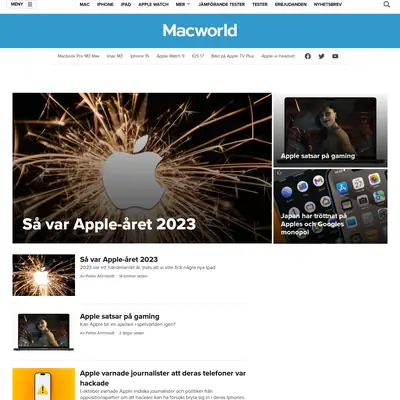The image size is (400, 400).
Task: Open list headline Så var Apple-året 2023
Action: coord(119,259)
